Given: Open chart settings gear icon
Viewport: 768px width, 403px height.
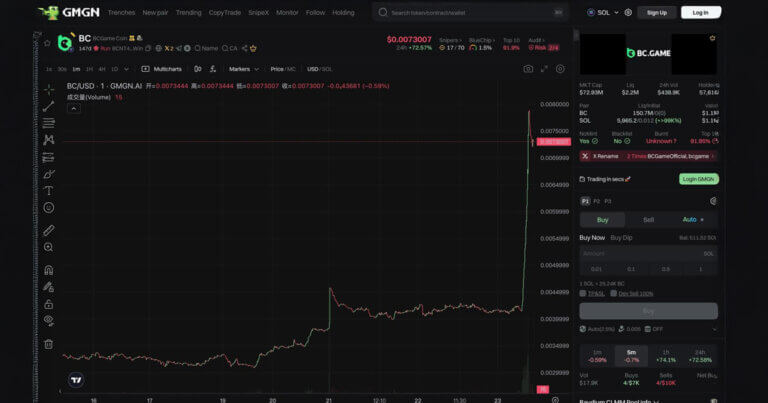Looking at the screenshot, I should (x=560, y=69).
